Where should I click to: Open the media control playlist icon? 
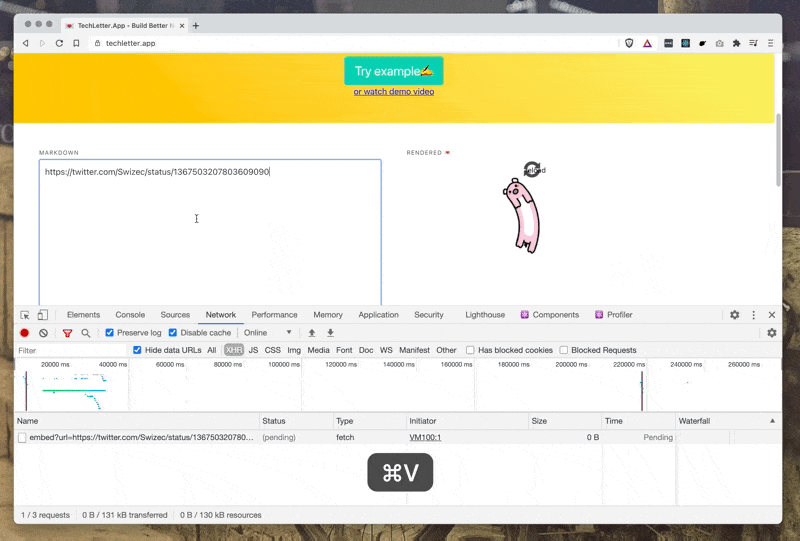pos(753,43)
